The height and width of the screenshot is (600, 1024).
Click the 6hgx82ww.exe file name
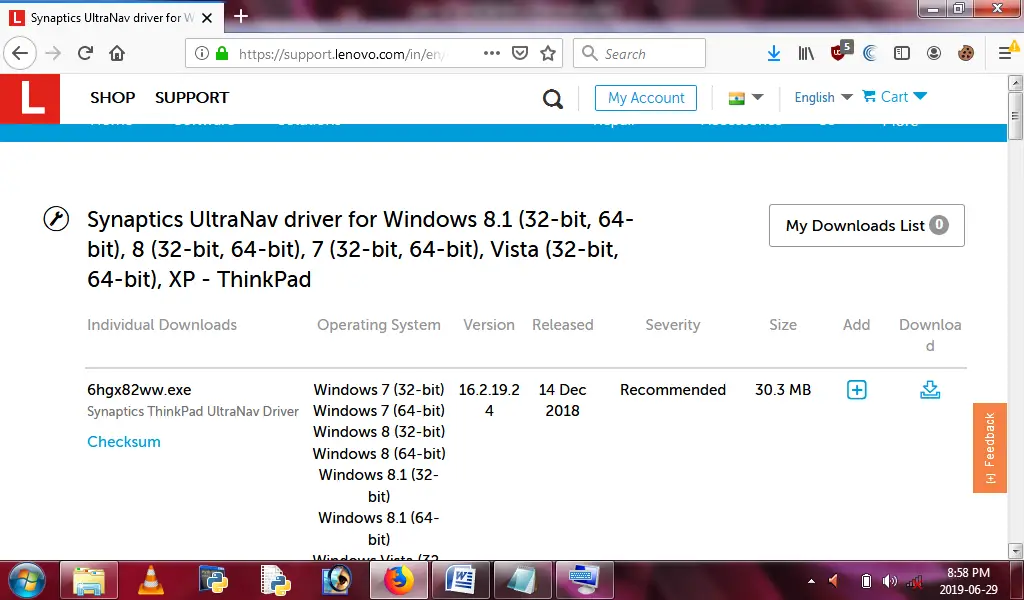click(139, 390)
